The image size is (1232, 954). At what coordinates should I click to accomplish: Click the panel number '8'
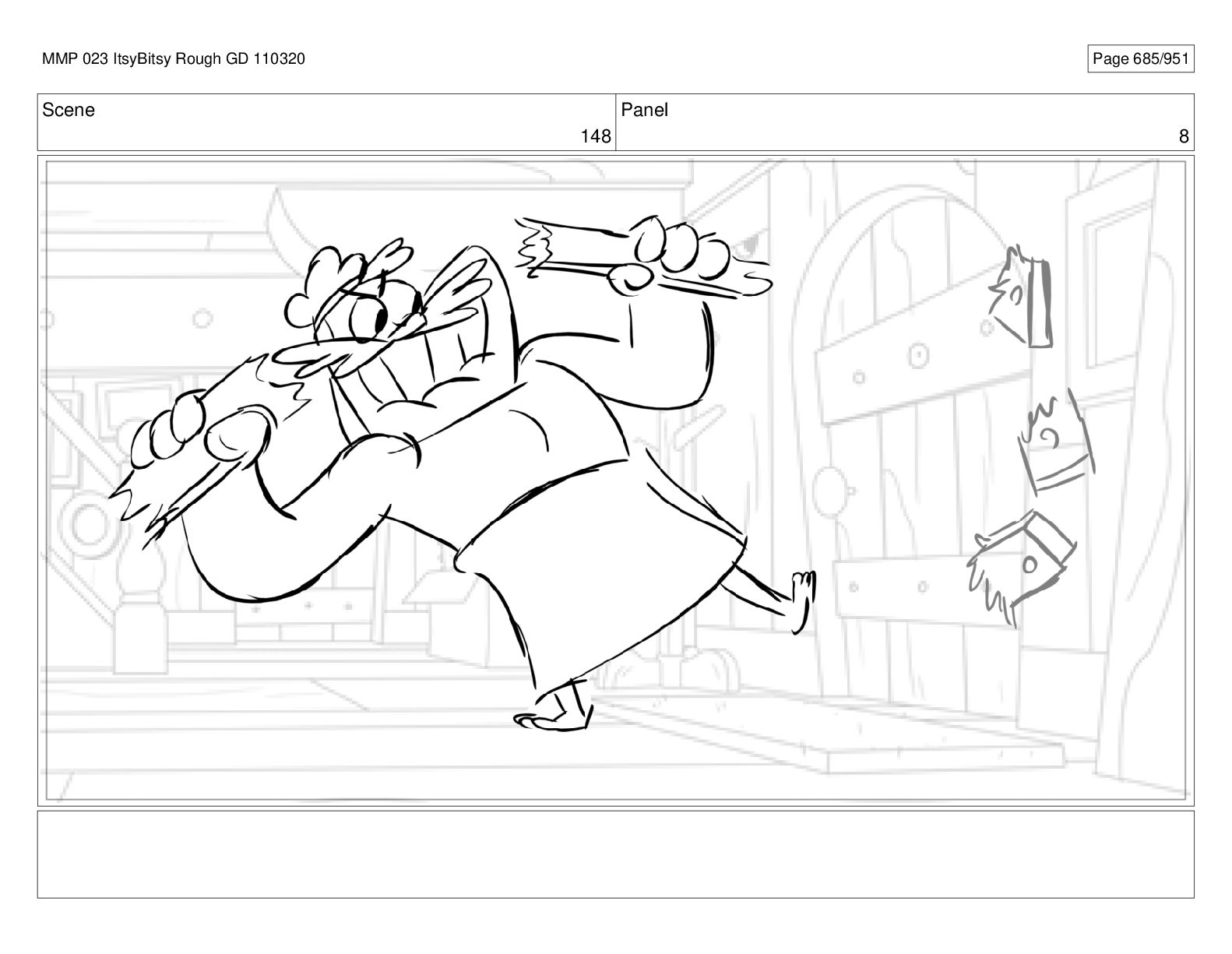click(x=1184, y=136)
